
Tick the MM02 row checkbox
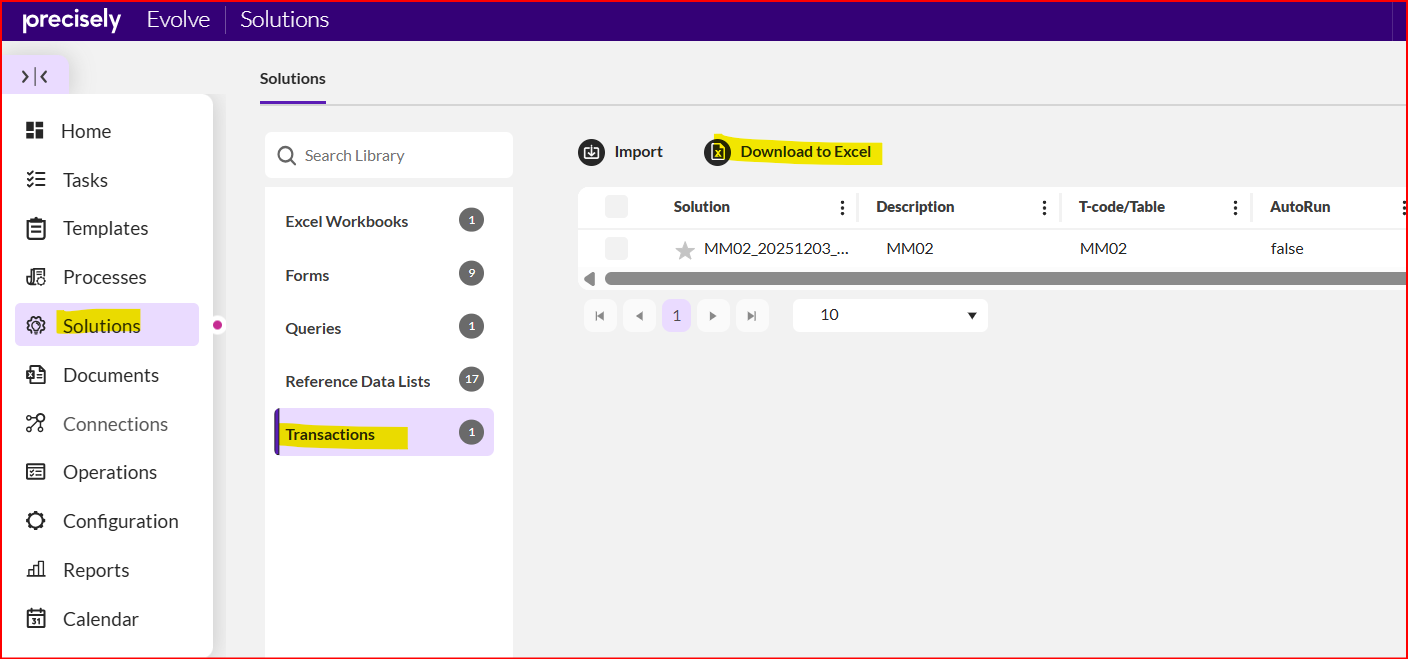pos(617,248)
